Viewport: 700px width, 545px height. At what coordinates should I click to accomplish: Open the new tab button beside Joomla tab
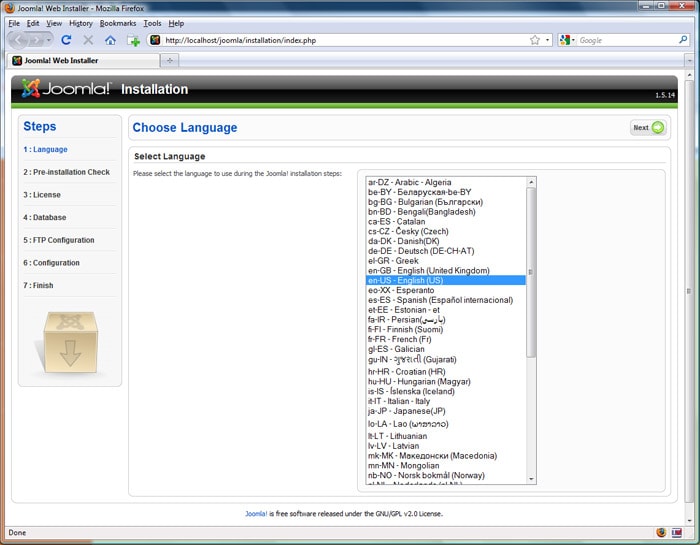[170, 60]
